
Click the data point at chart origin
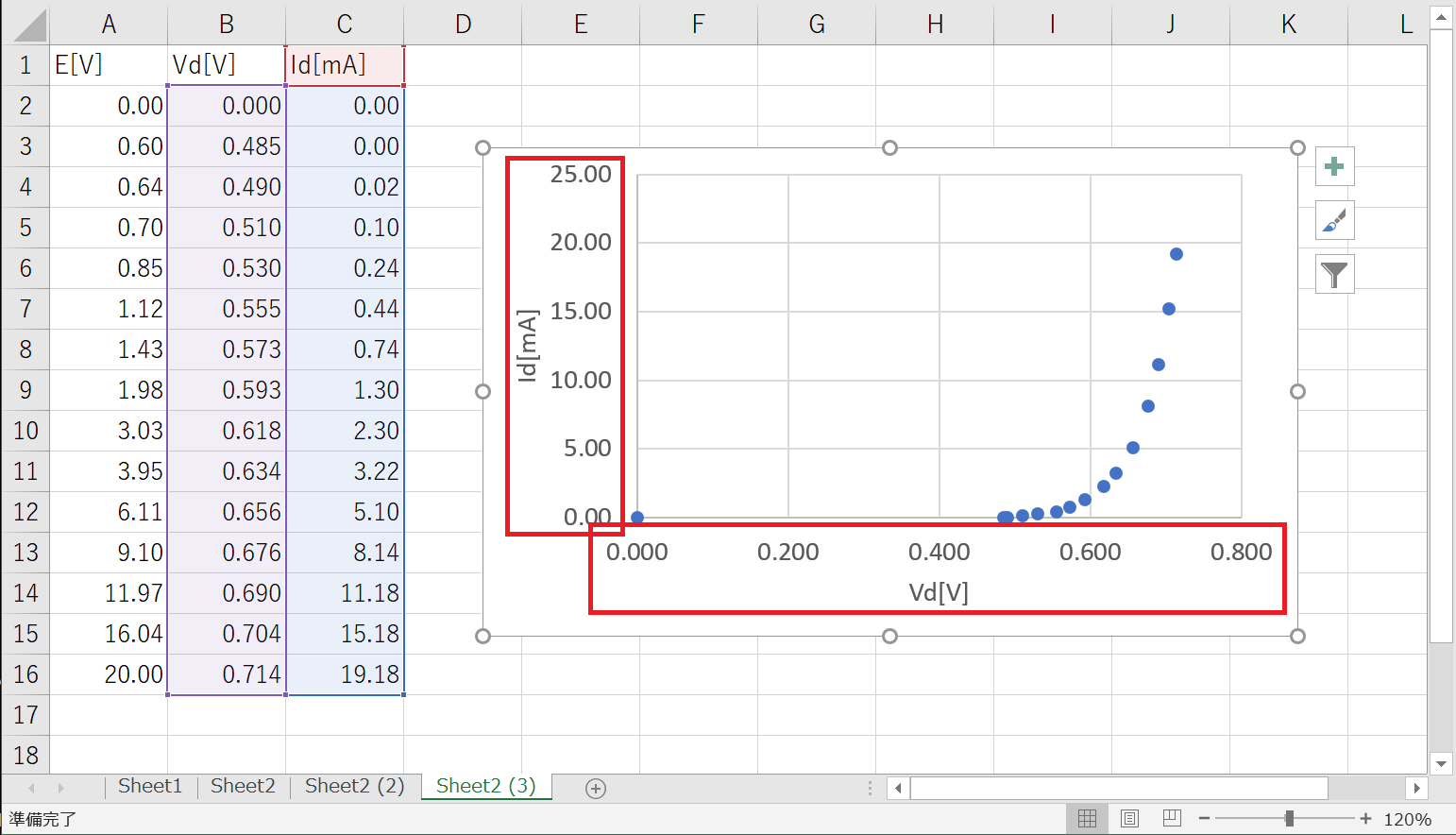[x=637, y=518]
